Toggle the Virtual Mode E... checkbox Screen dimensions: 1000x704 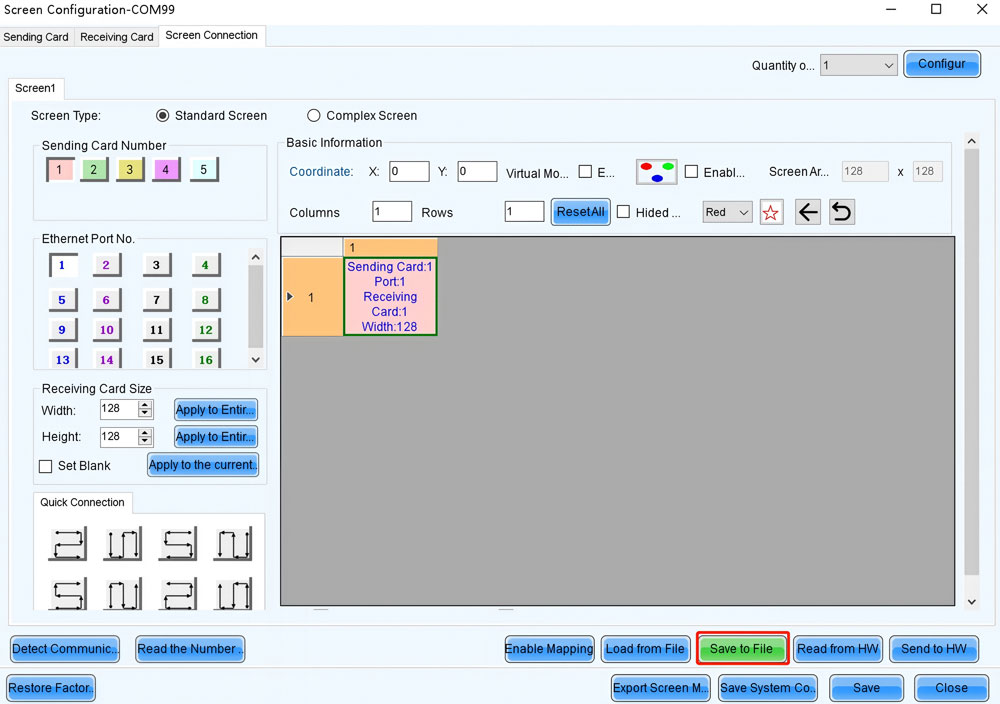coord(585,172)
